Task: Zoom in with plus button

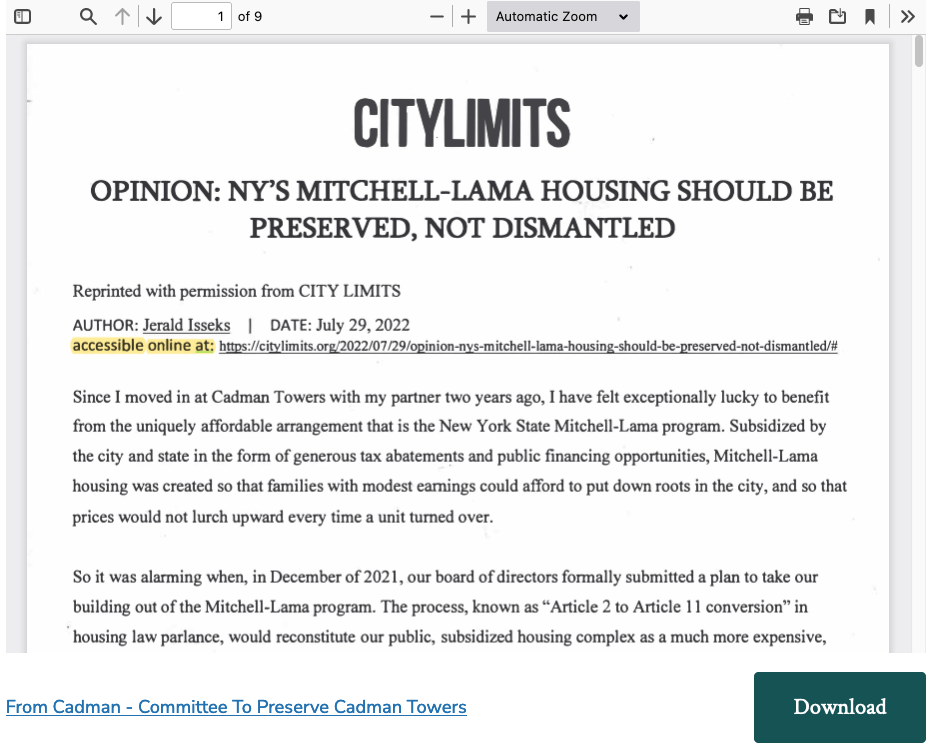Action: point(469,17)
